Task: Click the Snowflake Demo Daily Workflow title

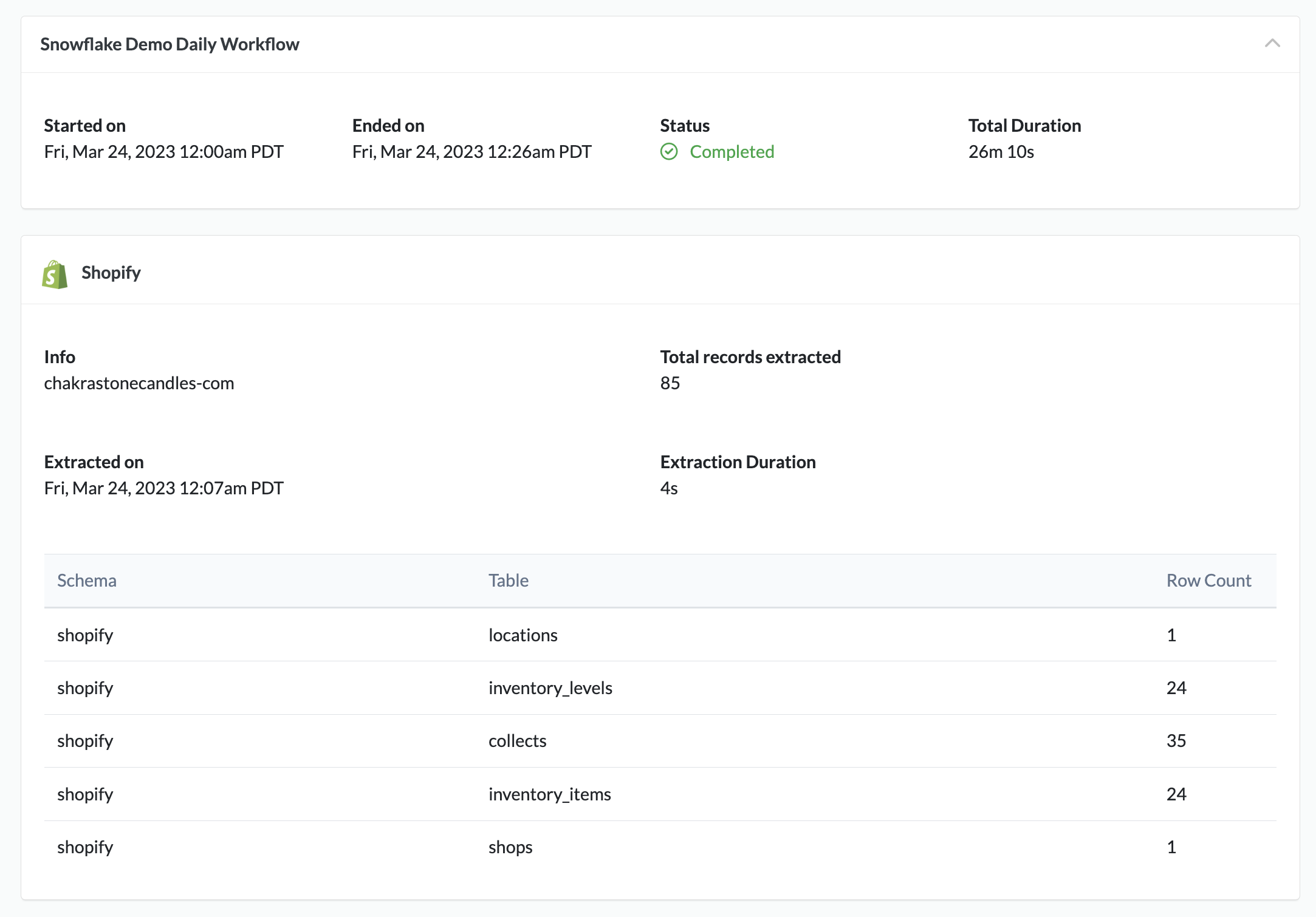Action: (x=170, y=44)
